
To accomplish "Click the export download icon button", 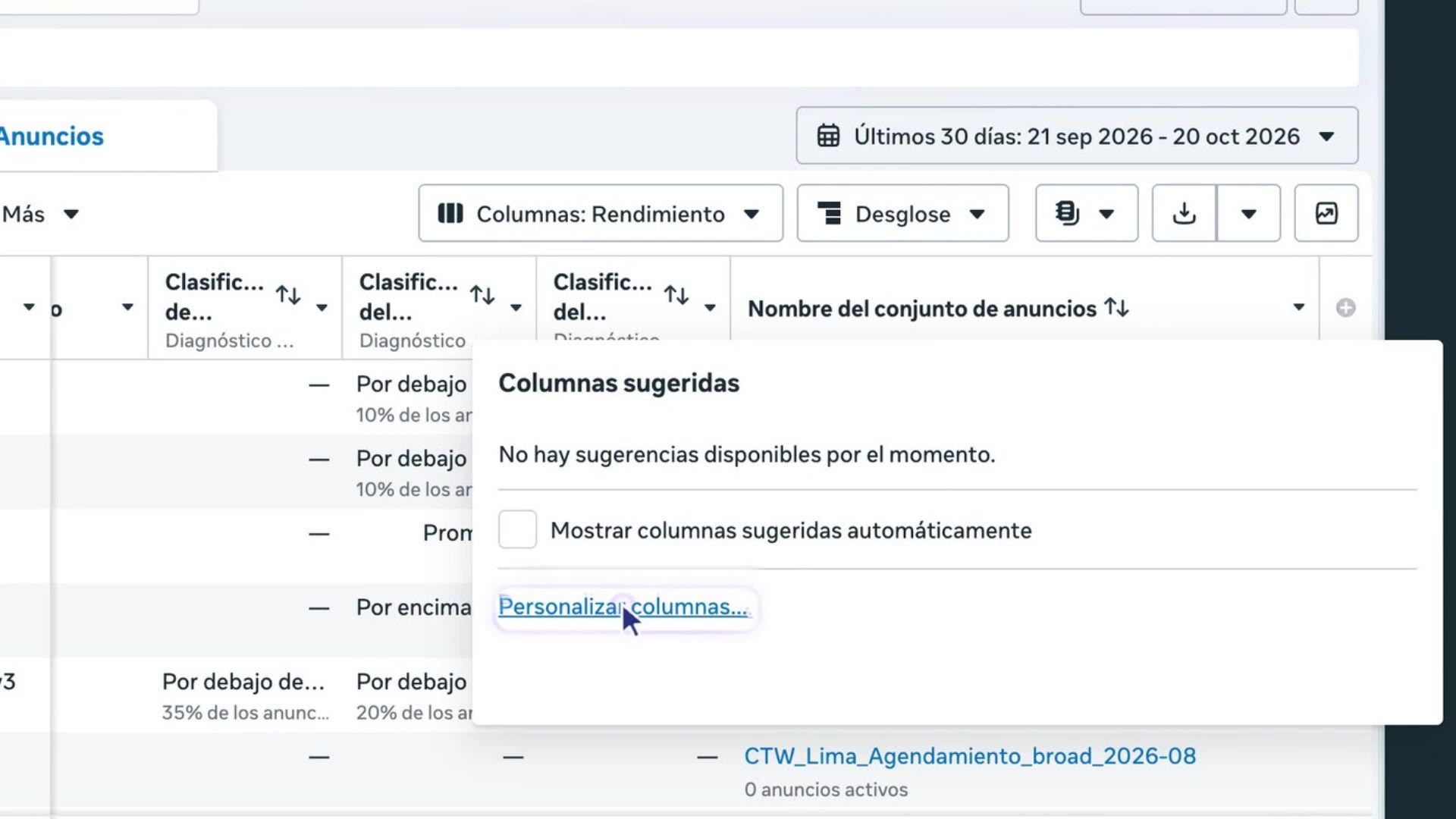I will click(1184, 214).
